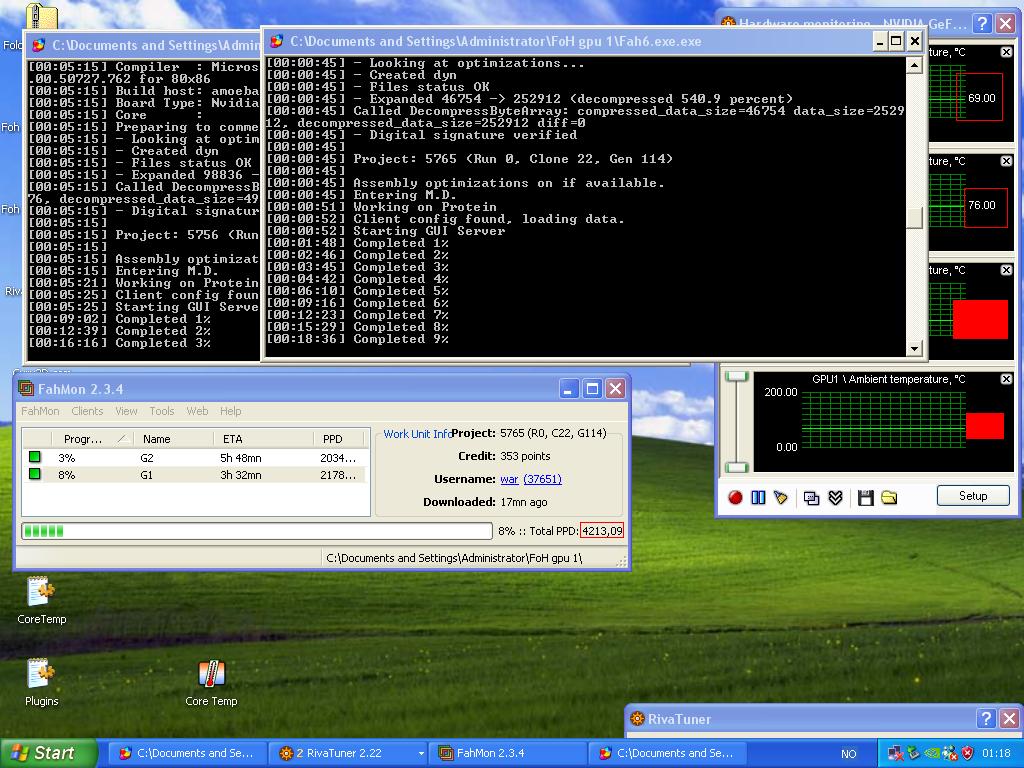Screen dimensions: 1024x768
Task: Click the overlapping windows icon in monitoring toolbar
Action: click(811, 498)
